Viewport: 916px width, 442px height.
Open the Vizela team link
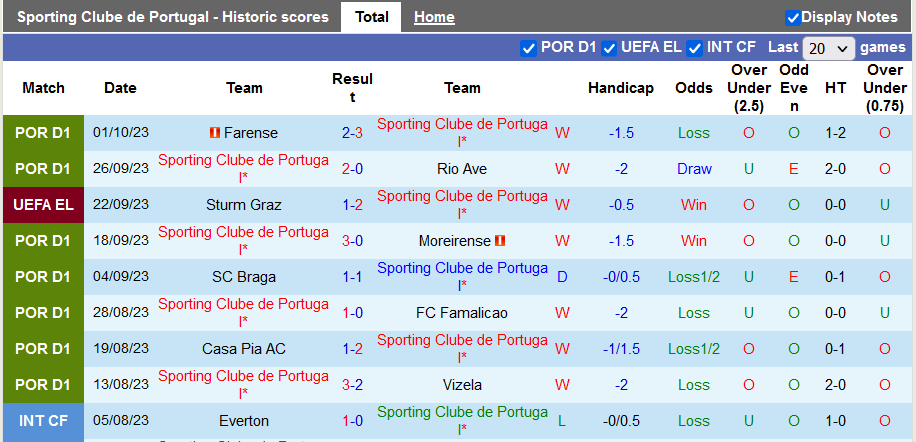(462, 385)
